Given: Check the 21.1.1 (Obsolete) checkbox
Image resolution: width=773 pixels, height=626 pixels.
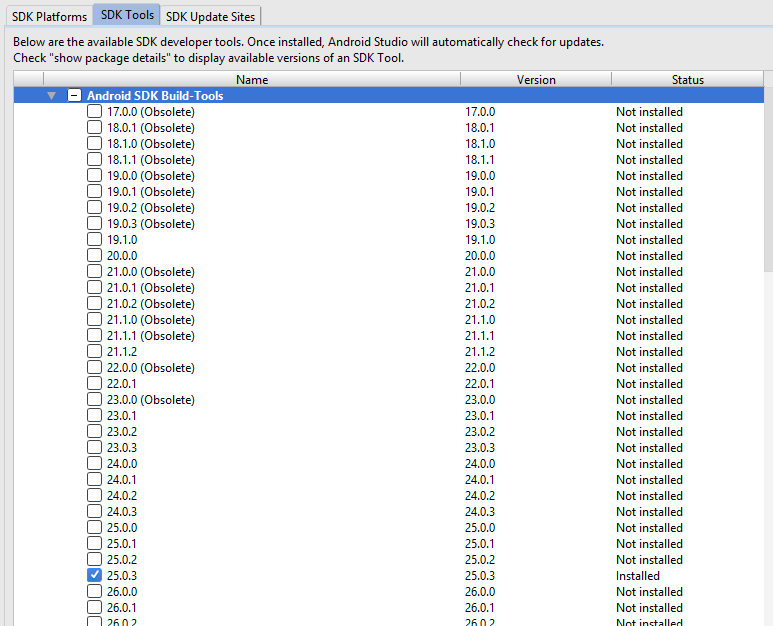Looking at the screenshot, I should (x=94, y=335).
